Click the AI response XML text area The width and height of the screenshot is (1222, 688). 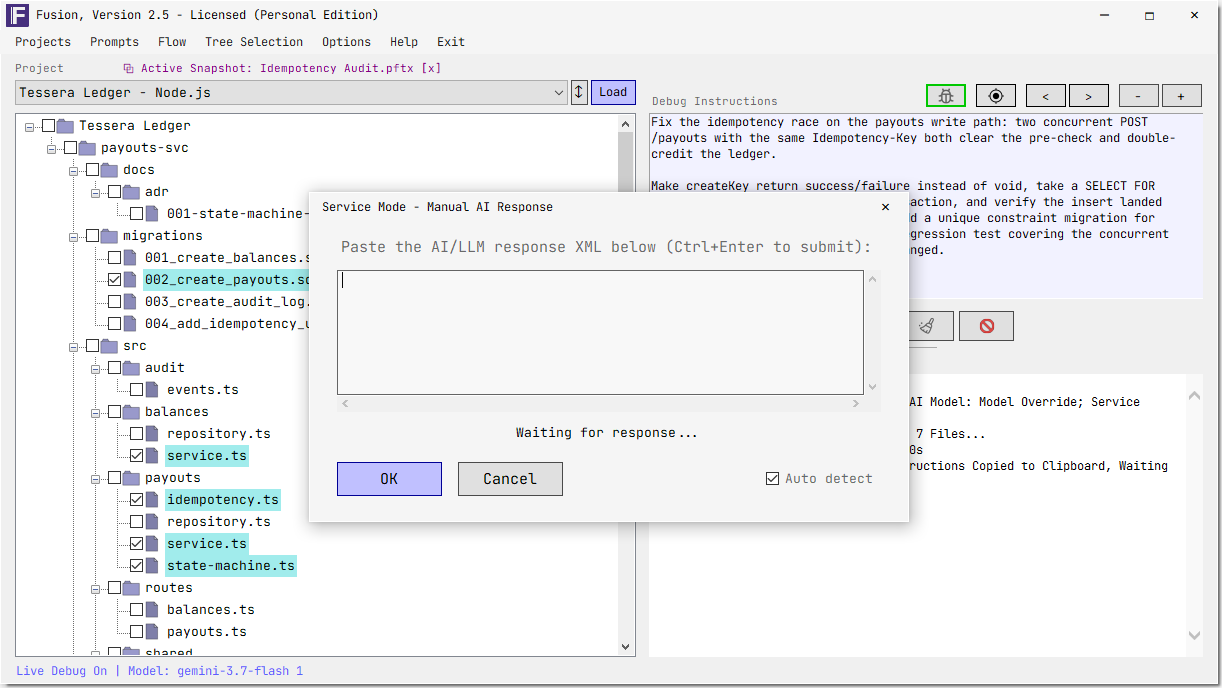point(600,332)
